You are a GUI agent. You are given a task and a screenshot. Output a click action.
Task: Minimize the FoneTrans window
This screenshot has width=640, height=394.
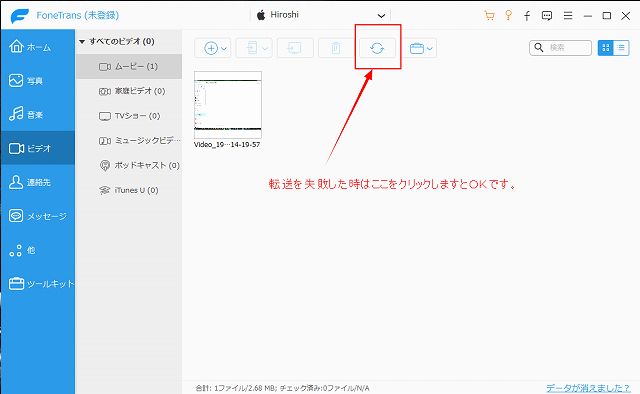tap(588, 16)
